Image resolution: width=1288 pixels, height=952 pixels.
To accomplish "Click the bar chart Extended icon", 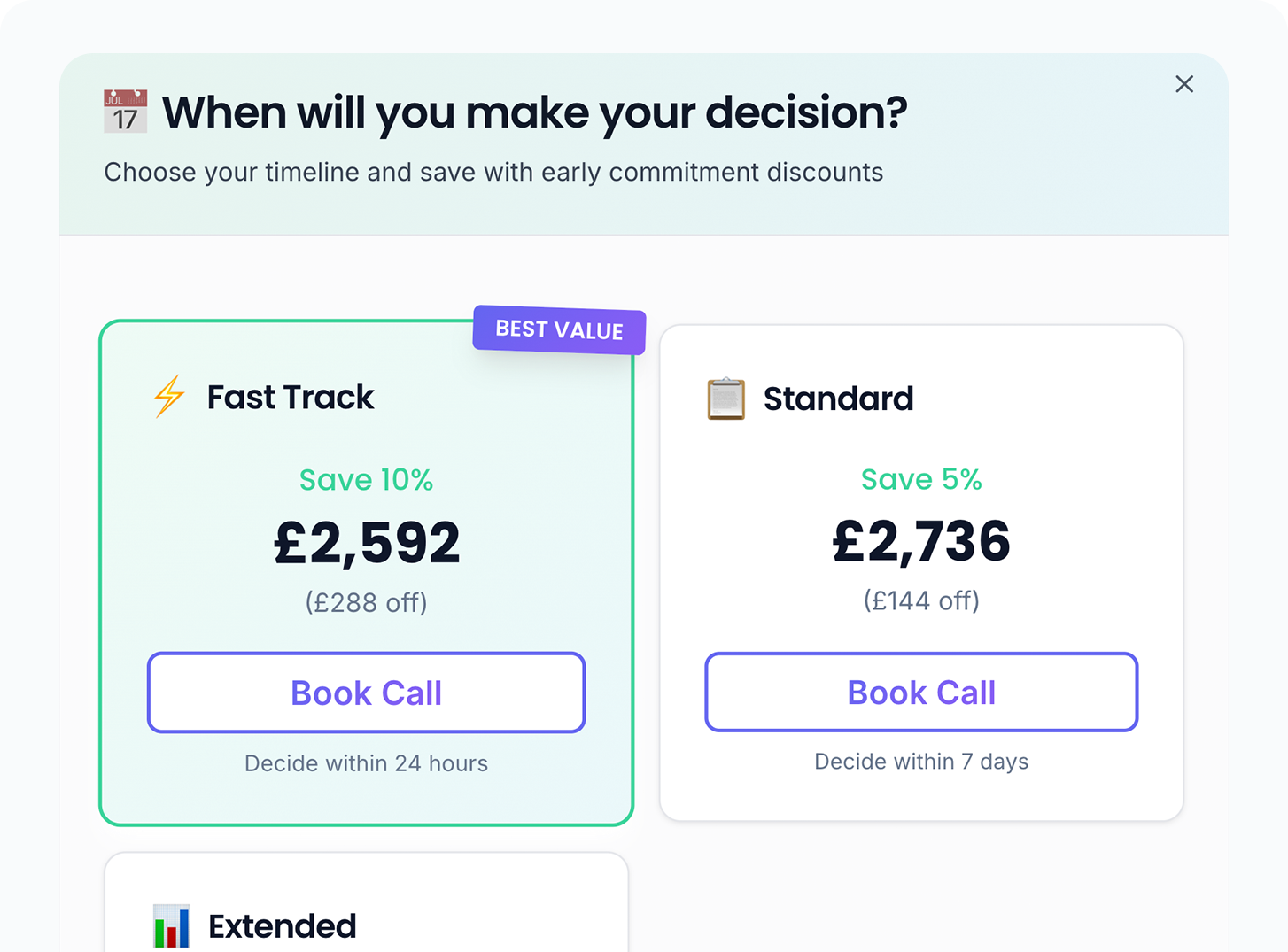I will 171,925.
